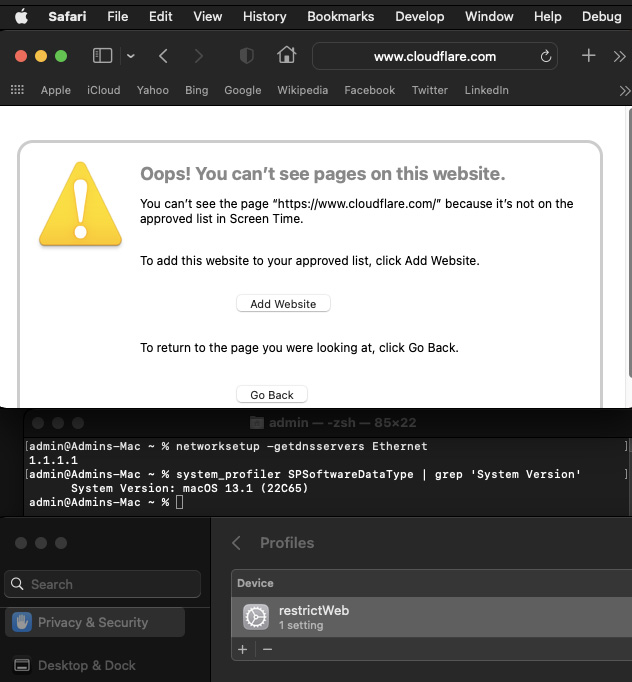Click the Desktop & Dock icon

22,665
